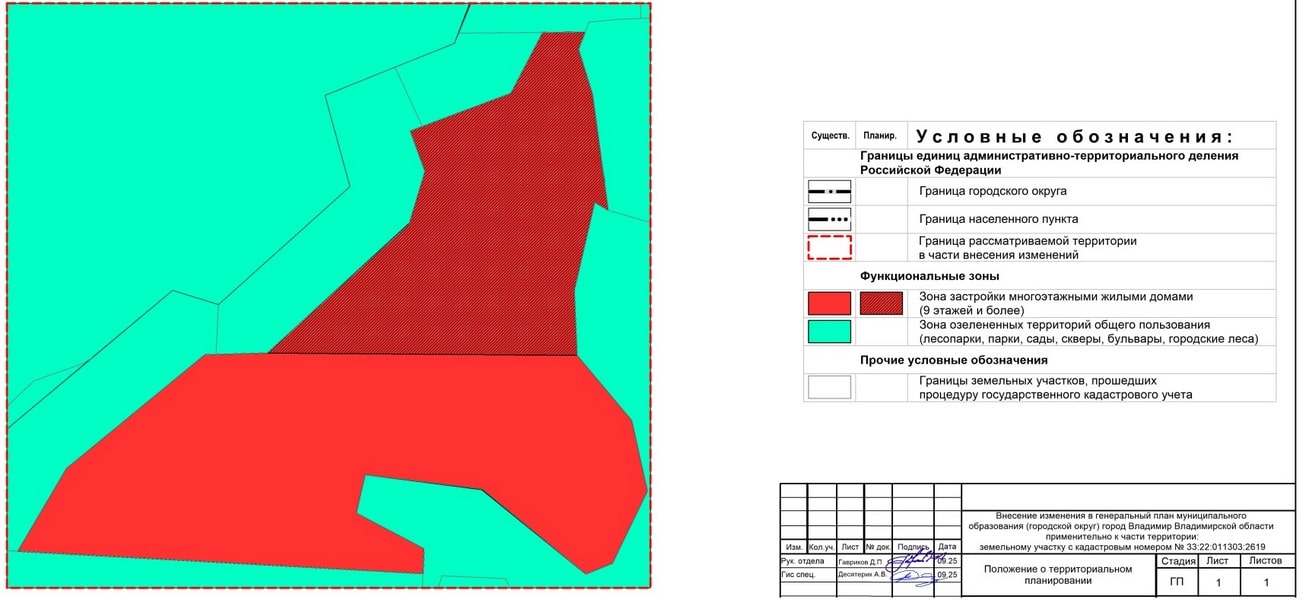Click the "Гавриков Д.П." name cell
The height and width of the screenshot is (600, 1303).
[863, 562]
